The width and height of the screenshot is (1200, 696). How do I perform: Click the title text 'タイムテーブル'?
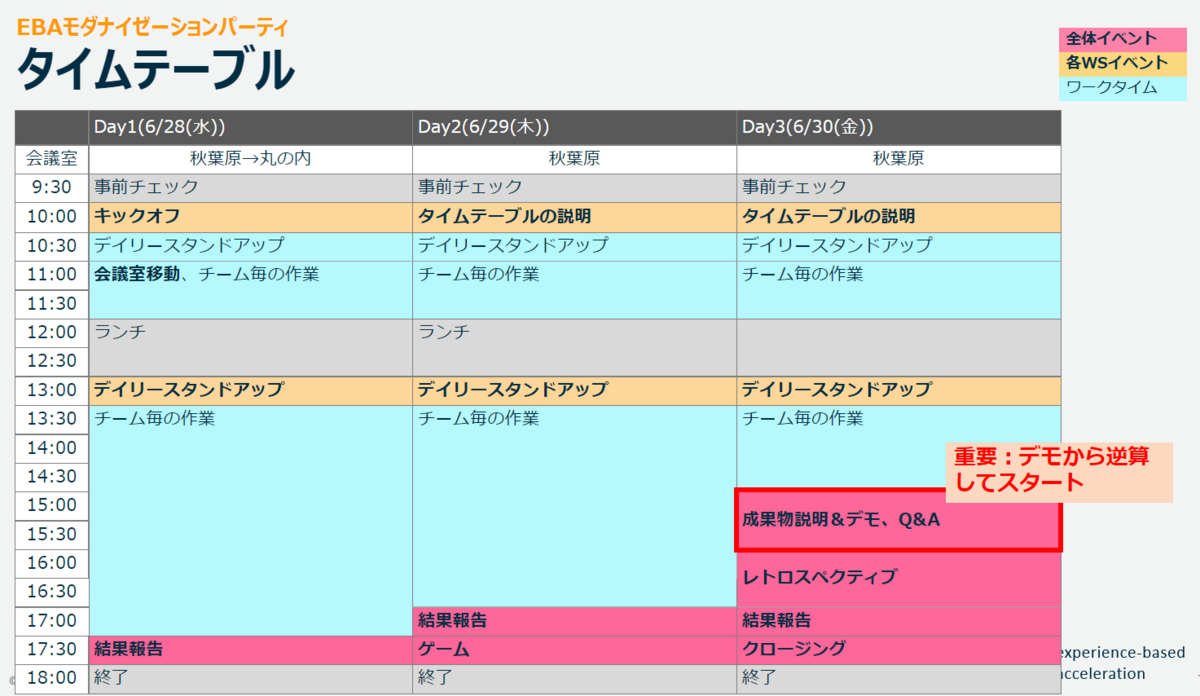point(155,71)
